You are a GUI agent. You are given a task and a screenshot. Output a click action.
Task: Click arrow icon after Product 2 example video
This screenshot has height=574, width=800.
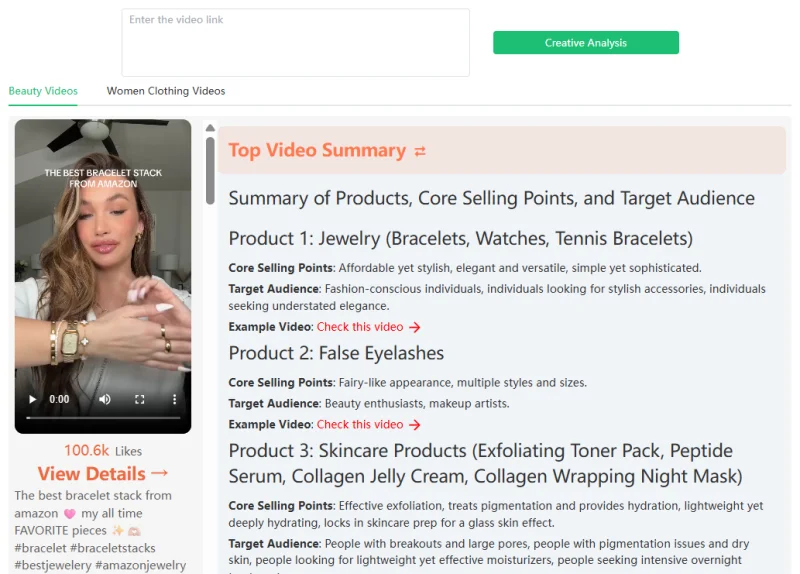click(415, 425)
